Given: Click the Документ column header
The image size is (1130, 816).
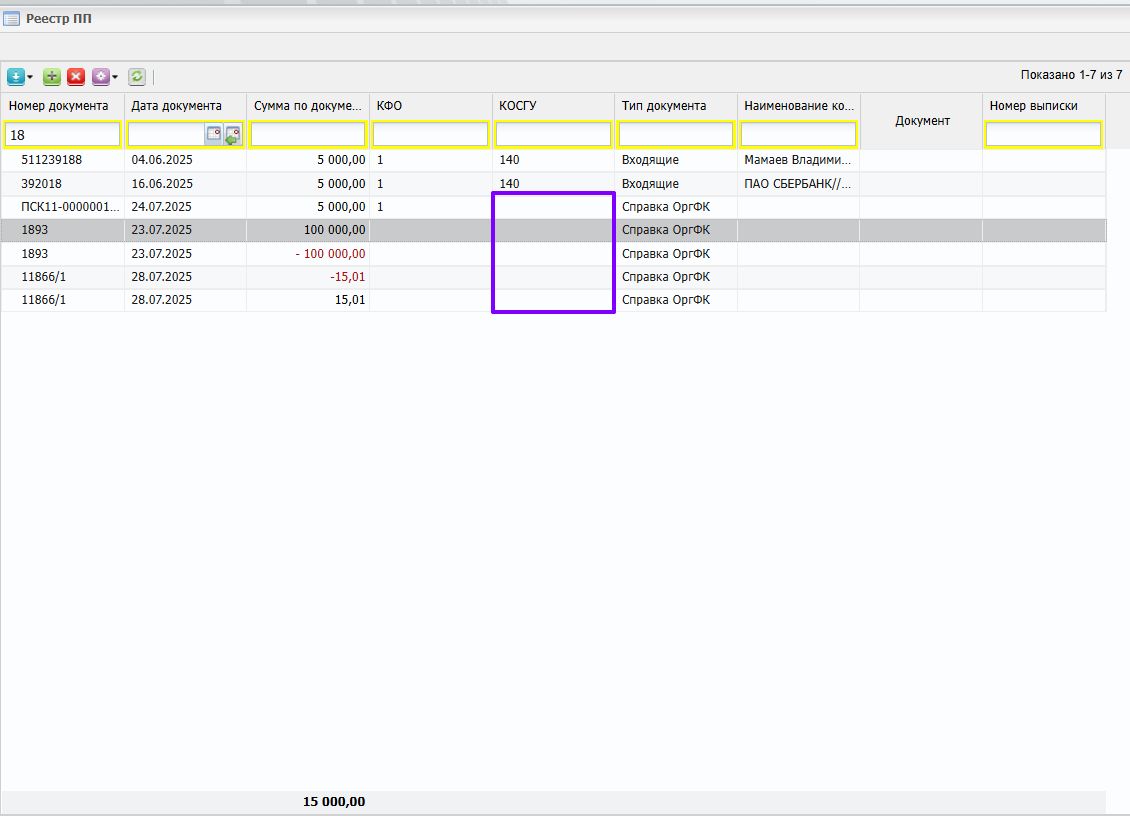Looking at the screenshot, I should point(922,121).
